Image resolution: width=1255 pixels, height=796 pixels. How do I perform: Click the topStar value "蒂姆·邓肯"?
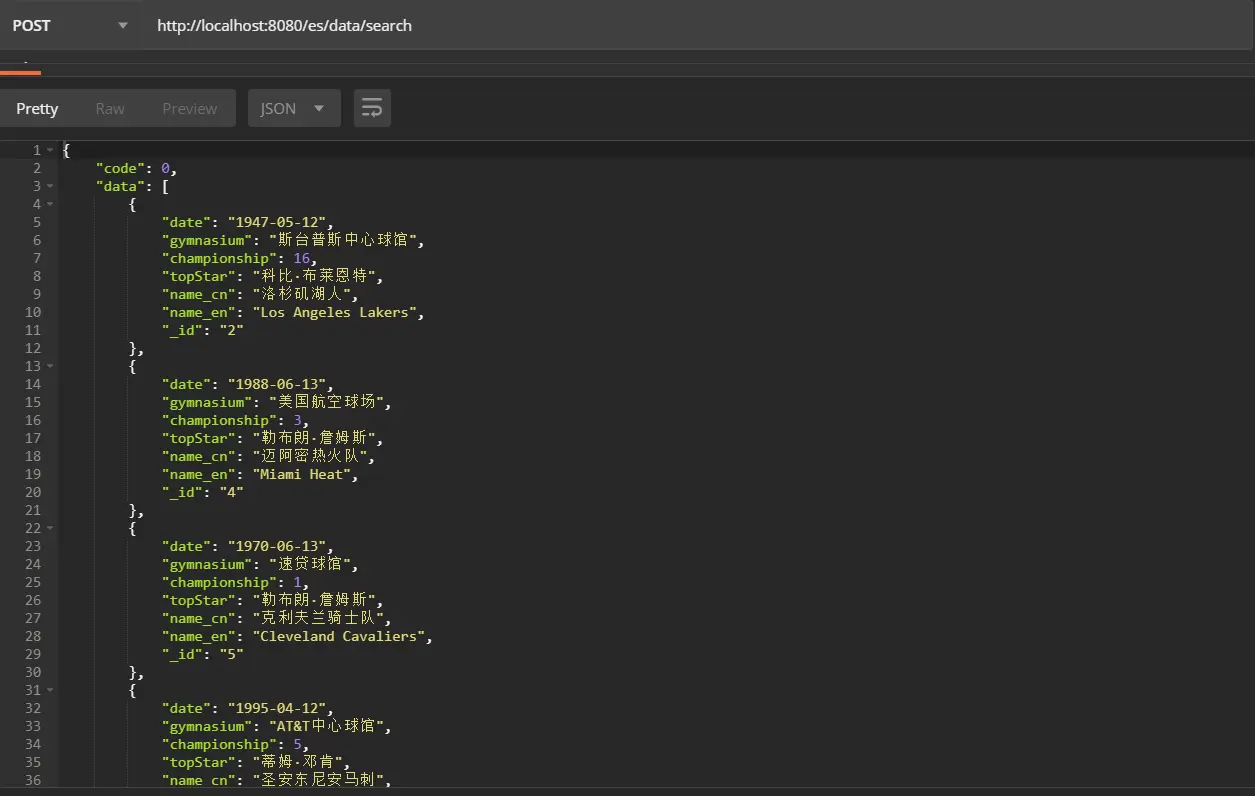[297, 762]
